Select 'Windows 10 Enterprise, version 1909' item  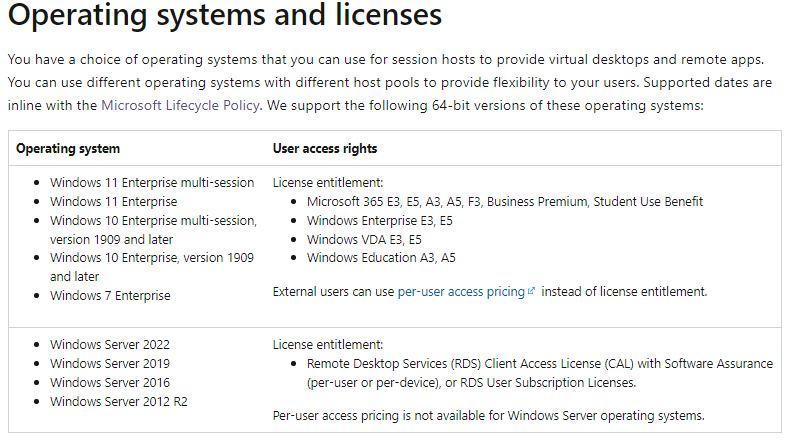152,267
